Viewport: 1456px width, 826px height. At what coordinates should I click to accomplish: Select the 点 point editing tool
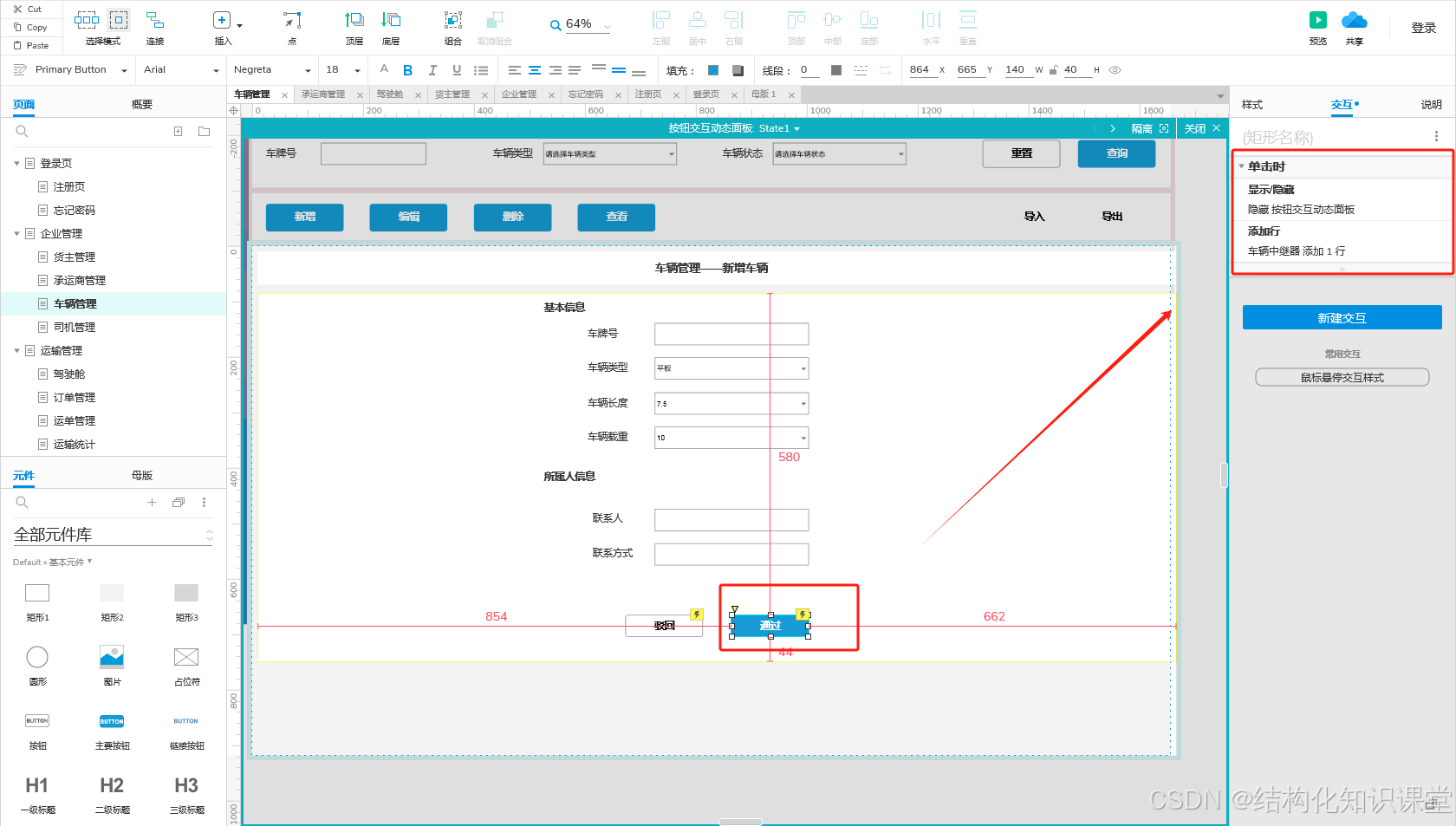pyautogui.click(x=292, y=20)
